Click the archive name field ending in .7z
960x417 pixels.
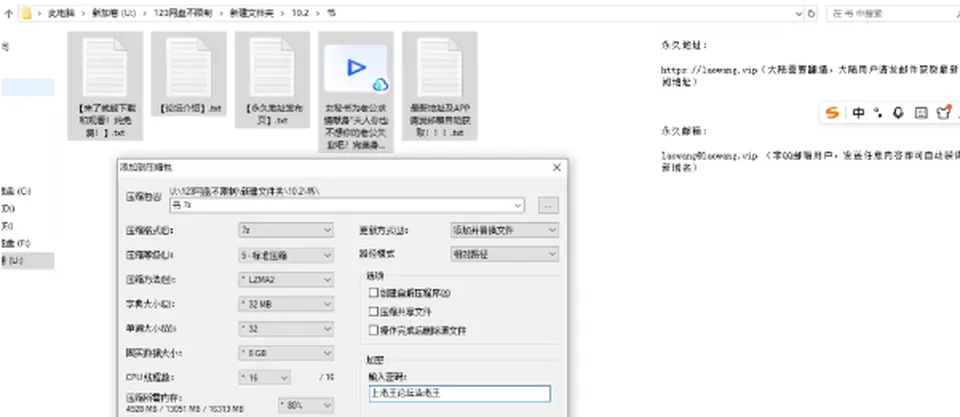point(347,206)
